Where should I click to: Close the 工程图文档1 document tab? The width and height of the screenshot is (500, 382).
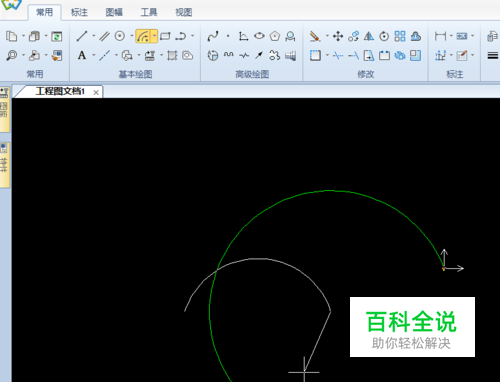(x=96, y=92)
